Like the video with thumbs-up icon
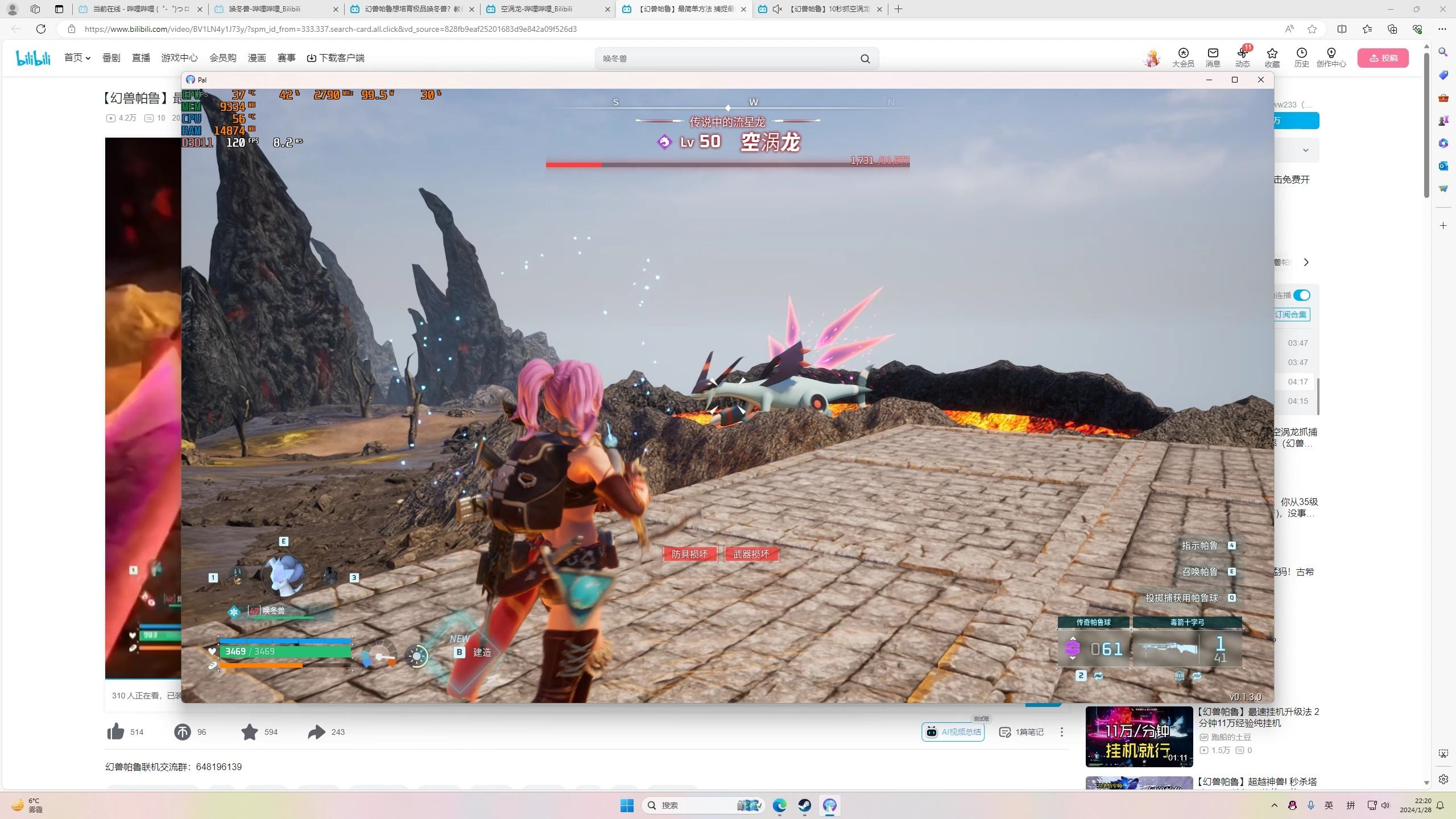The image size is (1456, 819). point(115,731)
